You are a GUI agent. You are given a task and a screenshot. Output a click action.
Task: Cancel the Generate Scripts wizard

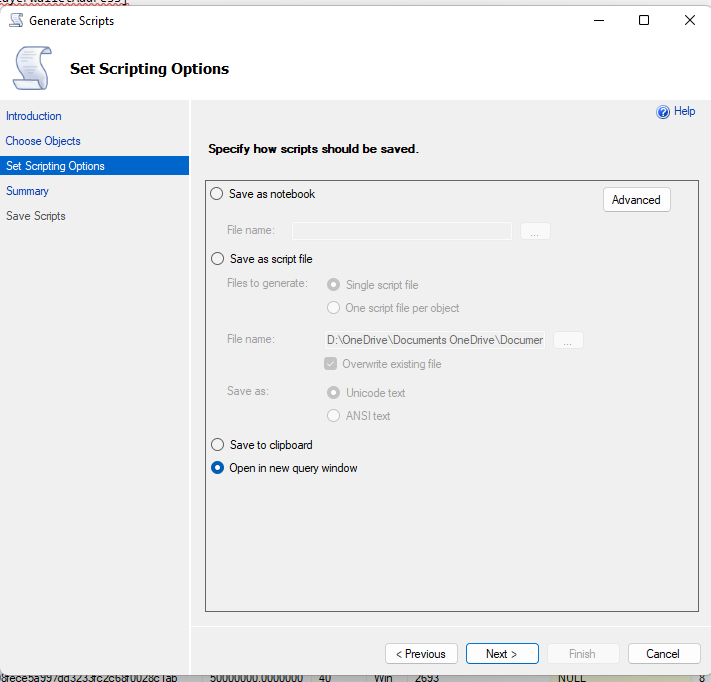[x=664, y=654]
